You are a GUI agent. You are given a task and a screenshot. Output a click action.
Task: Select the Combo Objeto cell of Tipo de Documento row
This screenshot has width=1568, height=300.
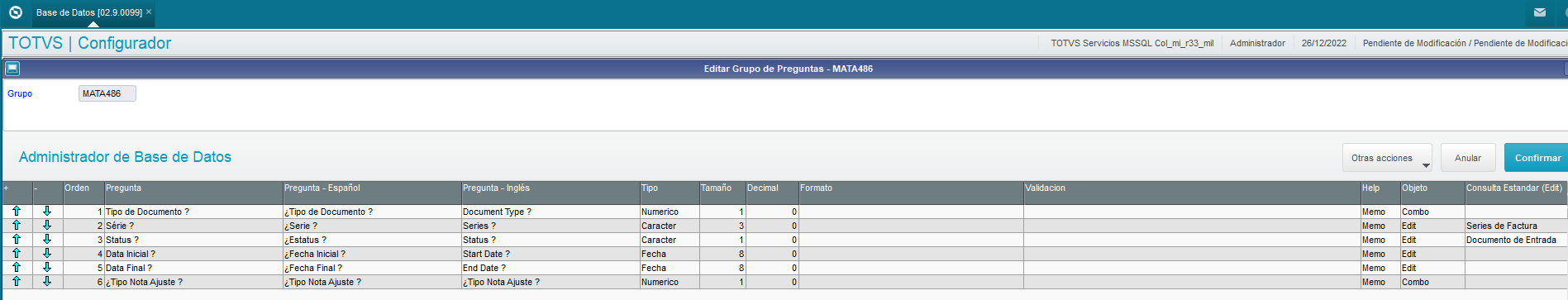point(1432,212)
